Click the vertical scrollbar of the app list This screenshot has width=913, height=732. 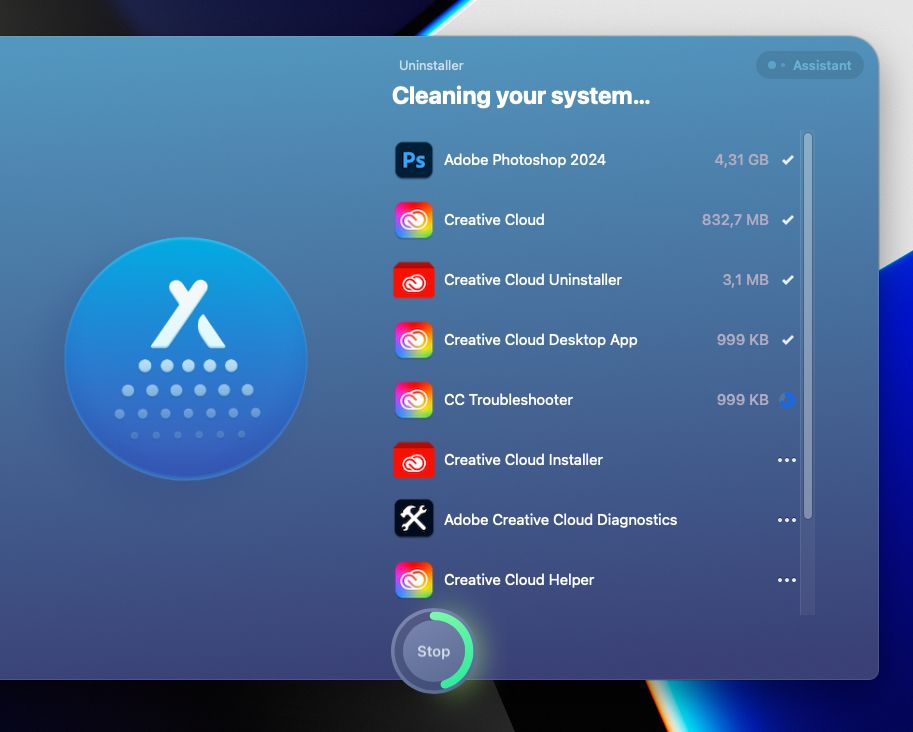coord(808,325)
